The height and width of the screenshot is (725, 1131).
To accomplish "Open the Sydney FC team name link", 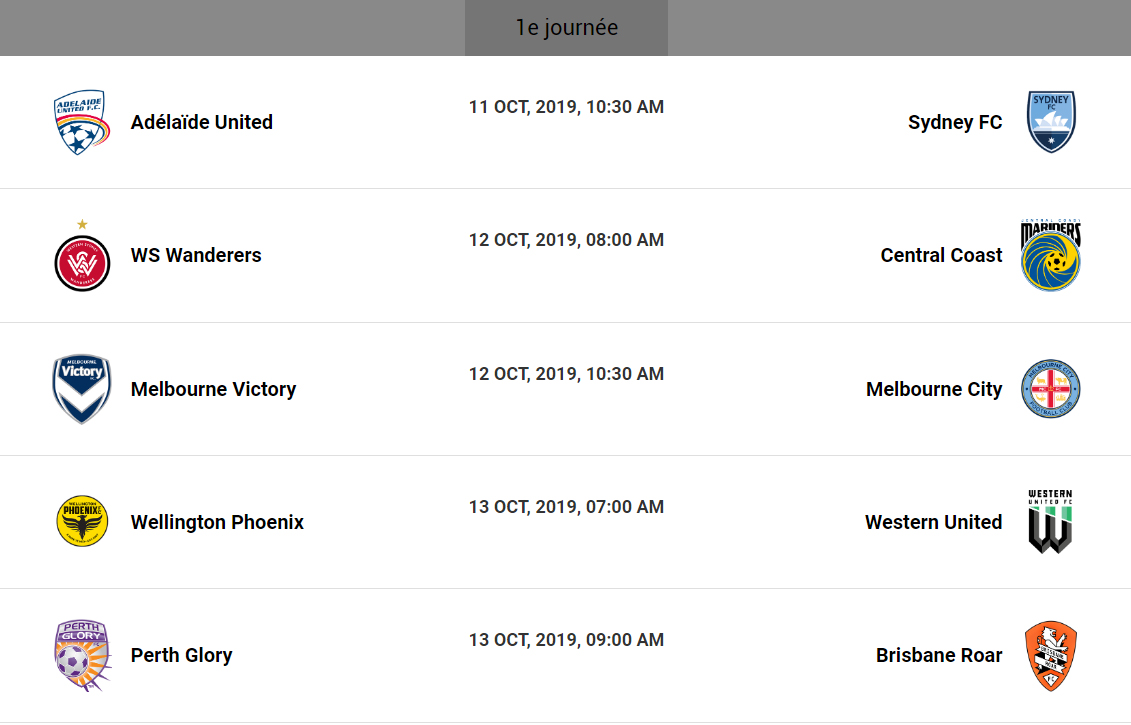I will point(955,122).
